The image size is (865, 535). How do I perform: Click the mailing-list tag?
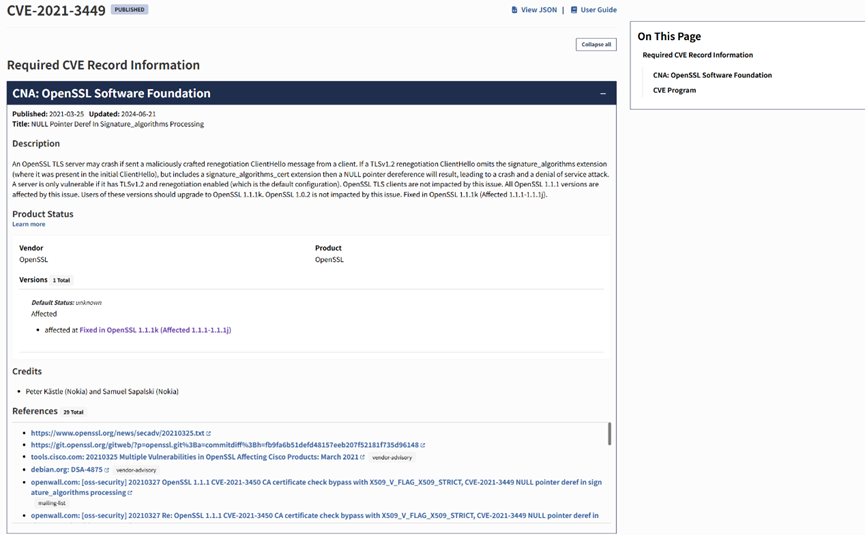coord(52,503)
